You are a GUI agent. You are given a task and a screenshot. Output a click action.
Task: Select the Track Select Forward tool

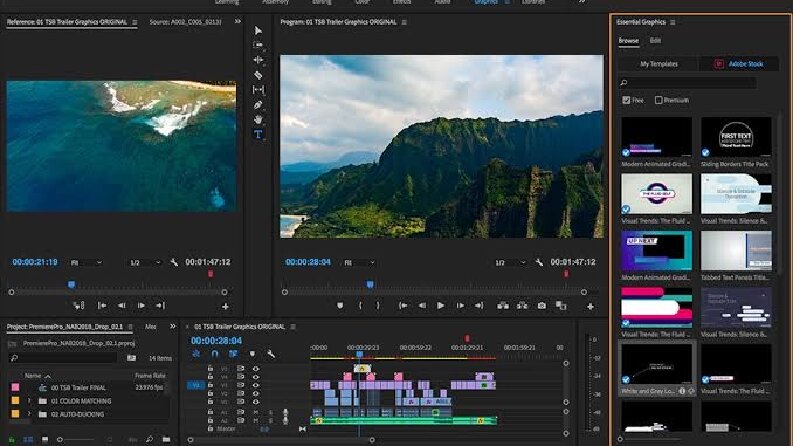258,45
